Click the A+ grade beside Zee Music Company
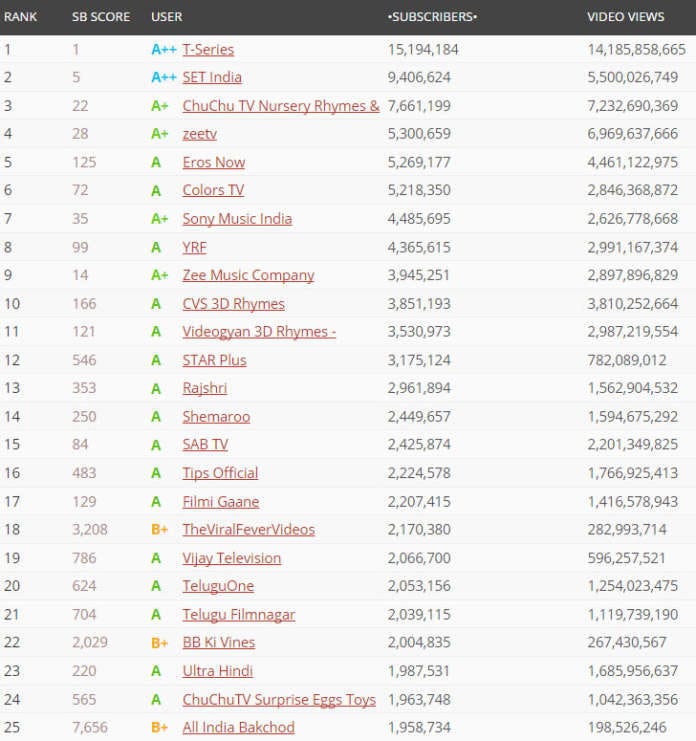The width and height of the screenshot is (696, 741). tap(160, 275)
